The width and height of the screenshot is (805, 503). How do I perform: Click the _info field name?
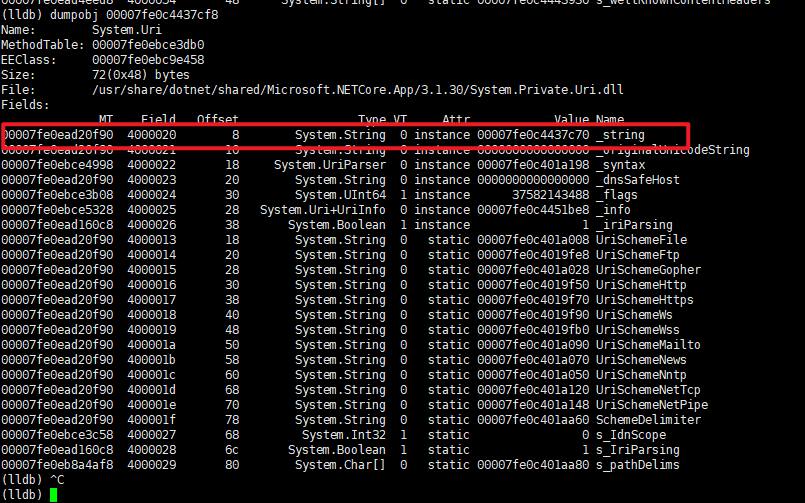(x=613, y=210)
